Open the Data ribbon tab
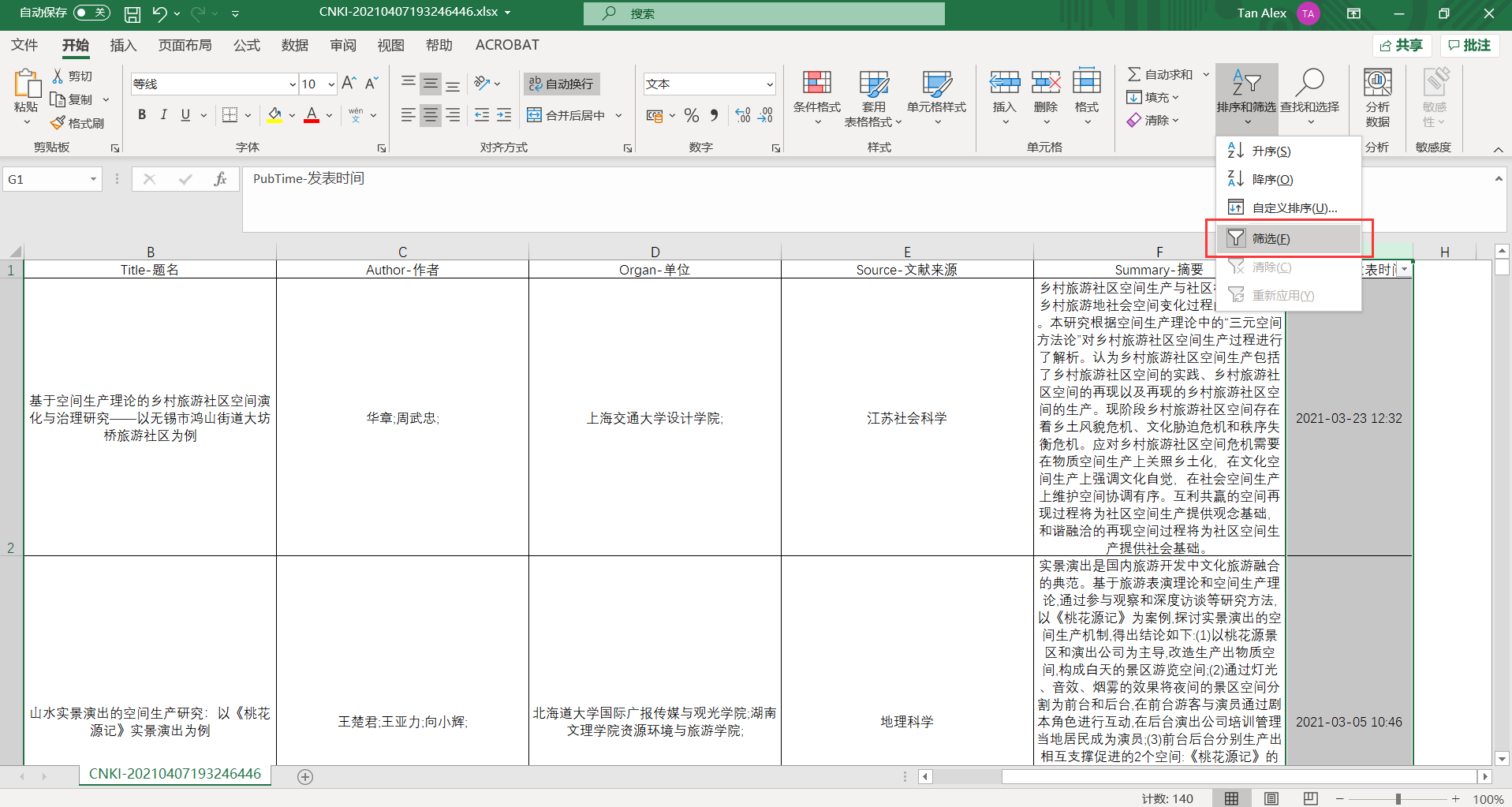The image size is (1512, 807). [295, 45]
